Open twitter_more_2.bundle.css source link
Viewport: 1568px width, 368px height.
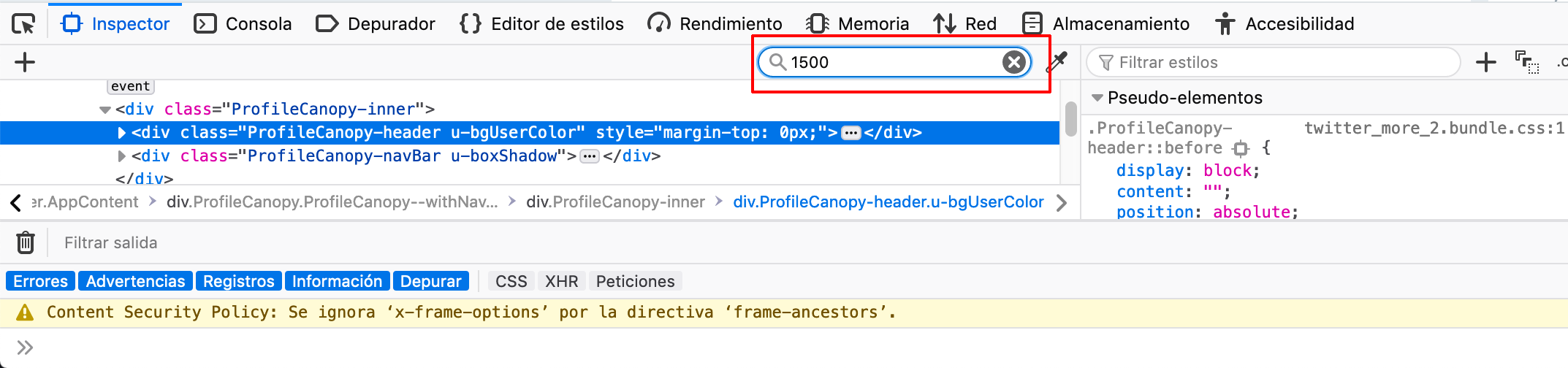1434,129
